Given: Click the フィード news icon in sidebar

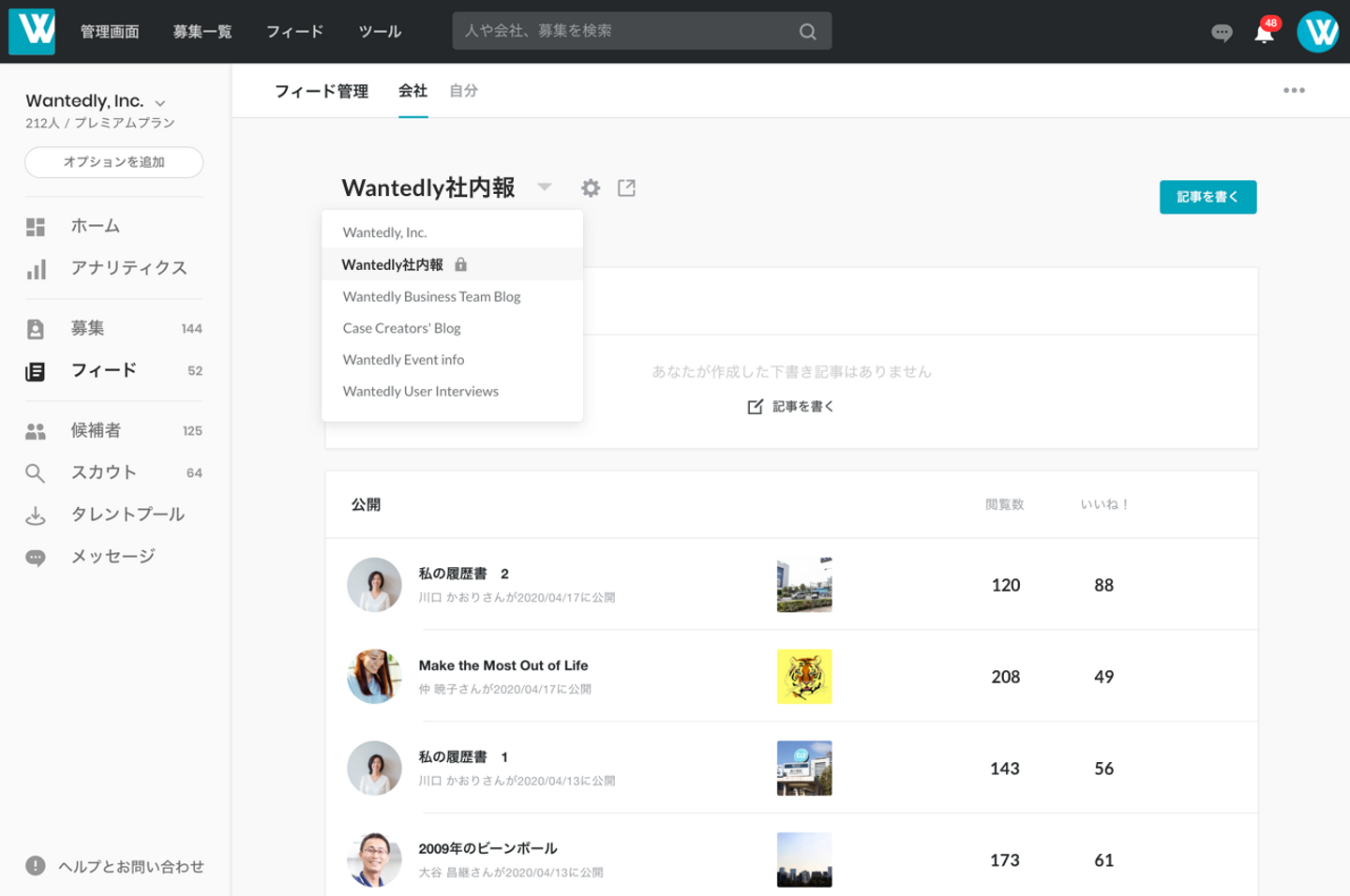Looking at the screenshot, I should (36, 372).
